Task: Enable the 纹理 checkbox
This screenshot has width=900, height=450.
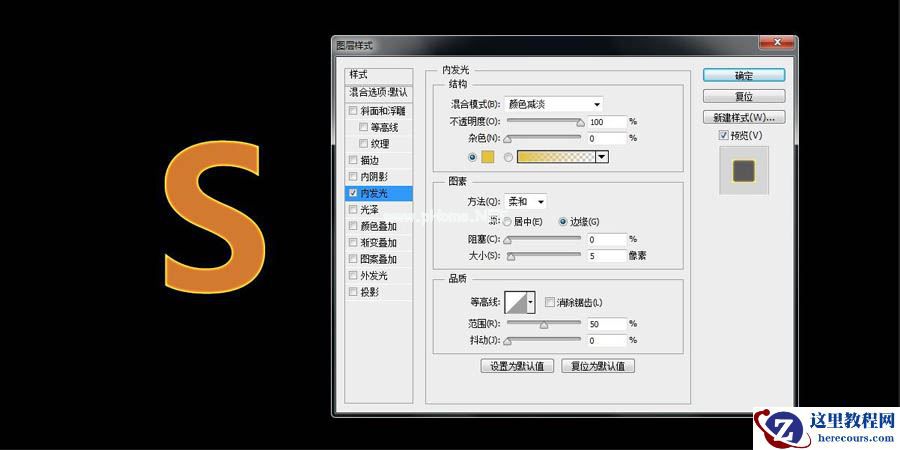Action: tap(363, 143)
